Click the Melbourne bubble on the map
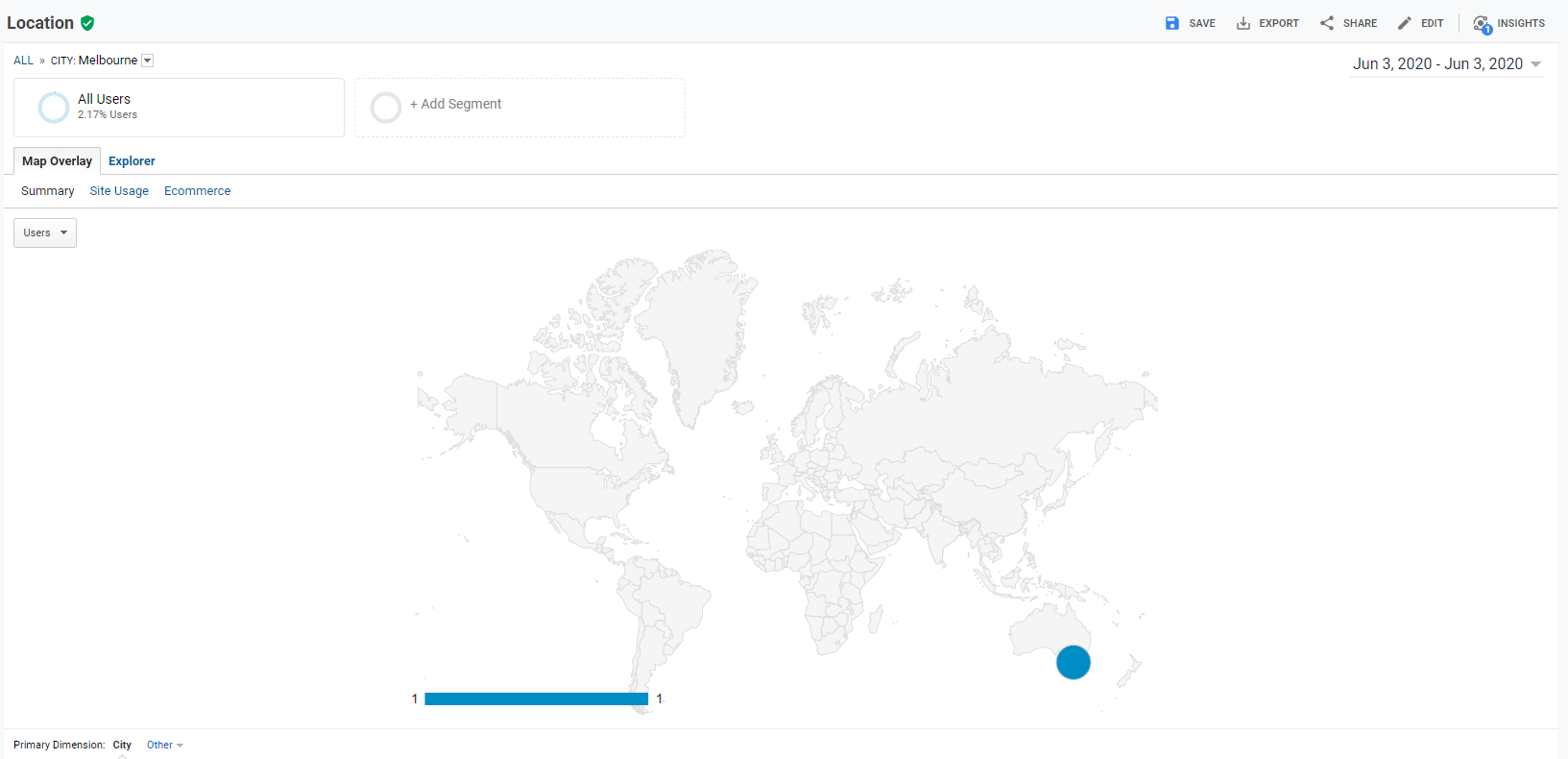The height and width of the screenshot is (759, 1568). tap(1073, 662)
